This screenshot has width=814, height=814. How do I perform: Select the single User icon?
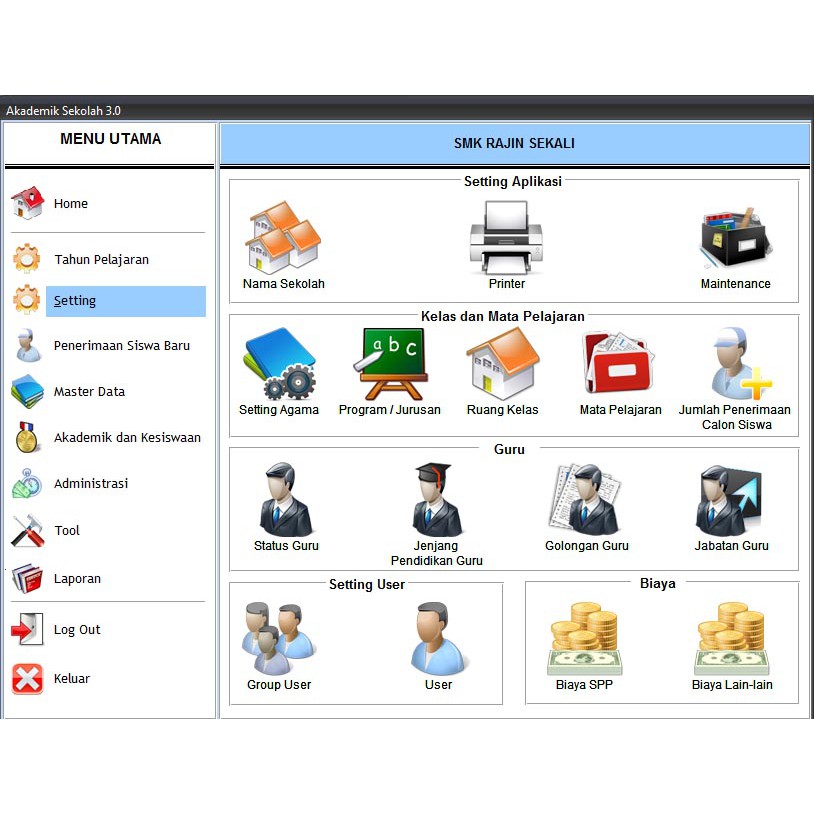pyautogui.click(x=438, y=635)
